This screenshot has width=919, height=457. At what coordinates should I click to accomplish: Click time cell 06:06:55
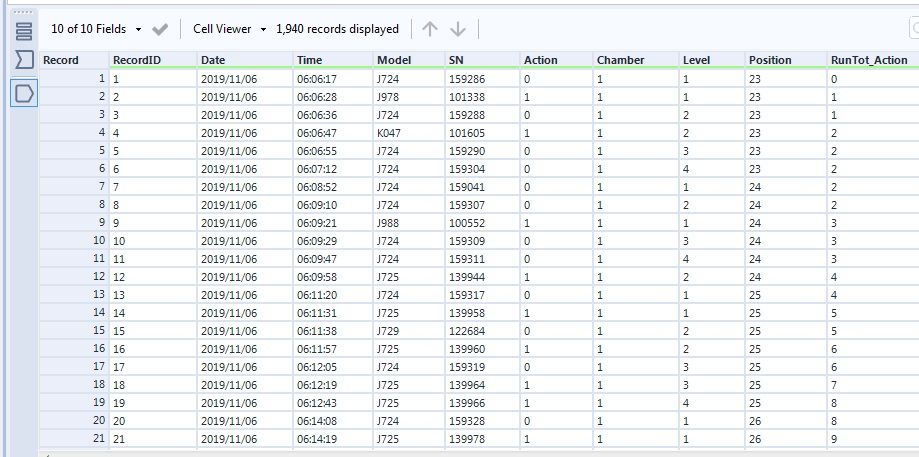[x=333, y=151]
